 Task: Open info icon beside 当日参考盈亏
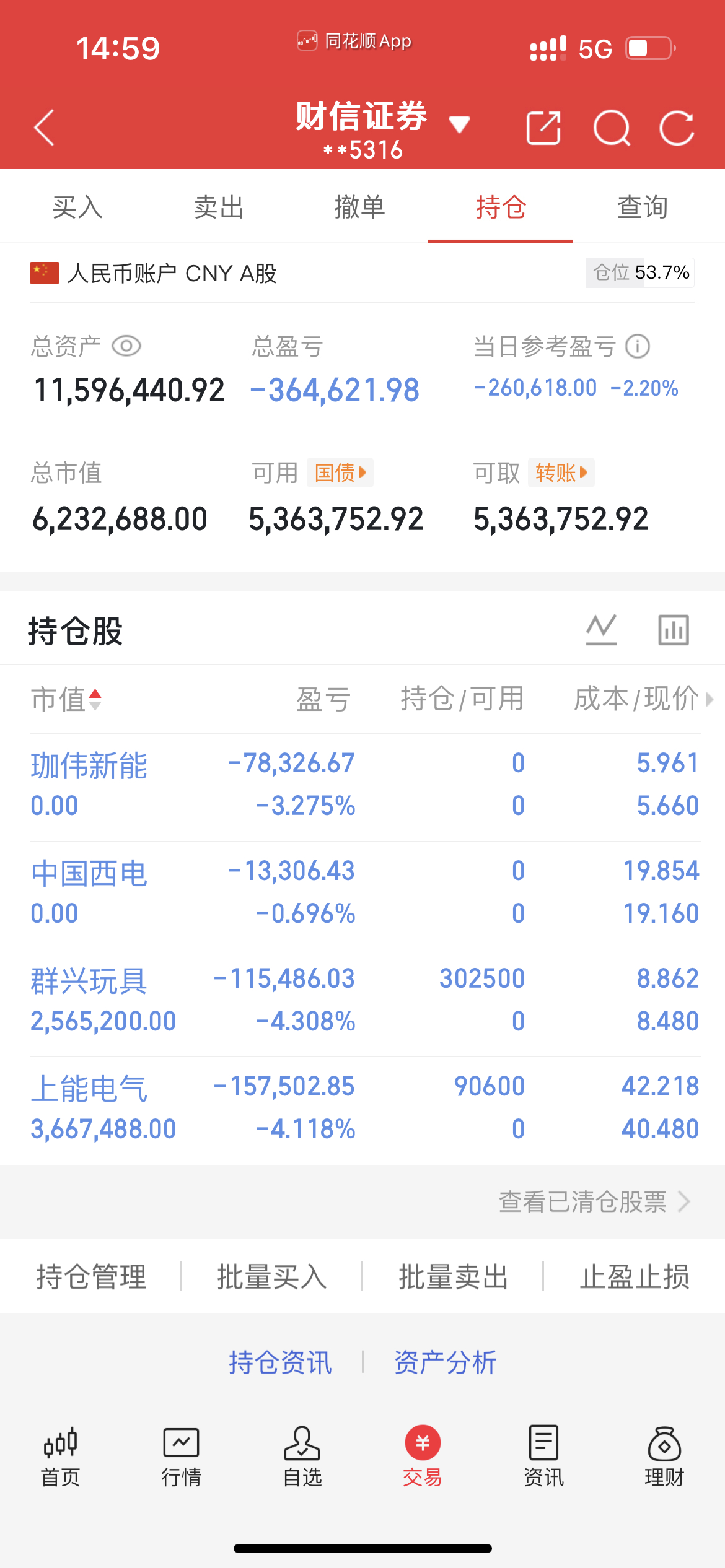pos(638,346)
